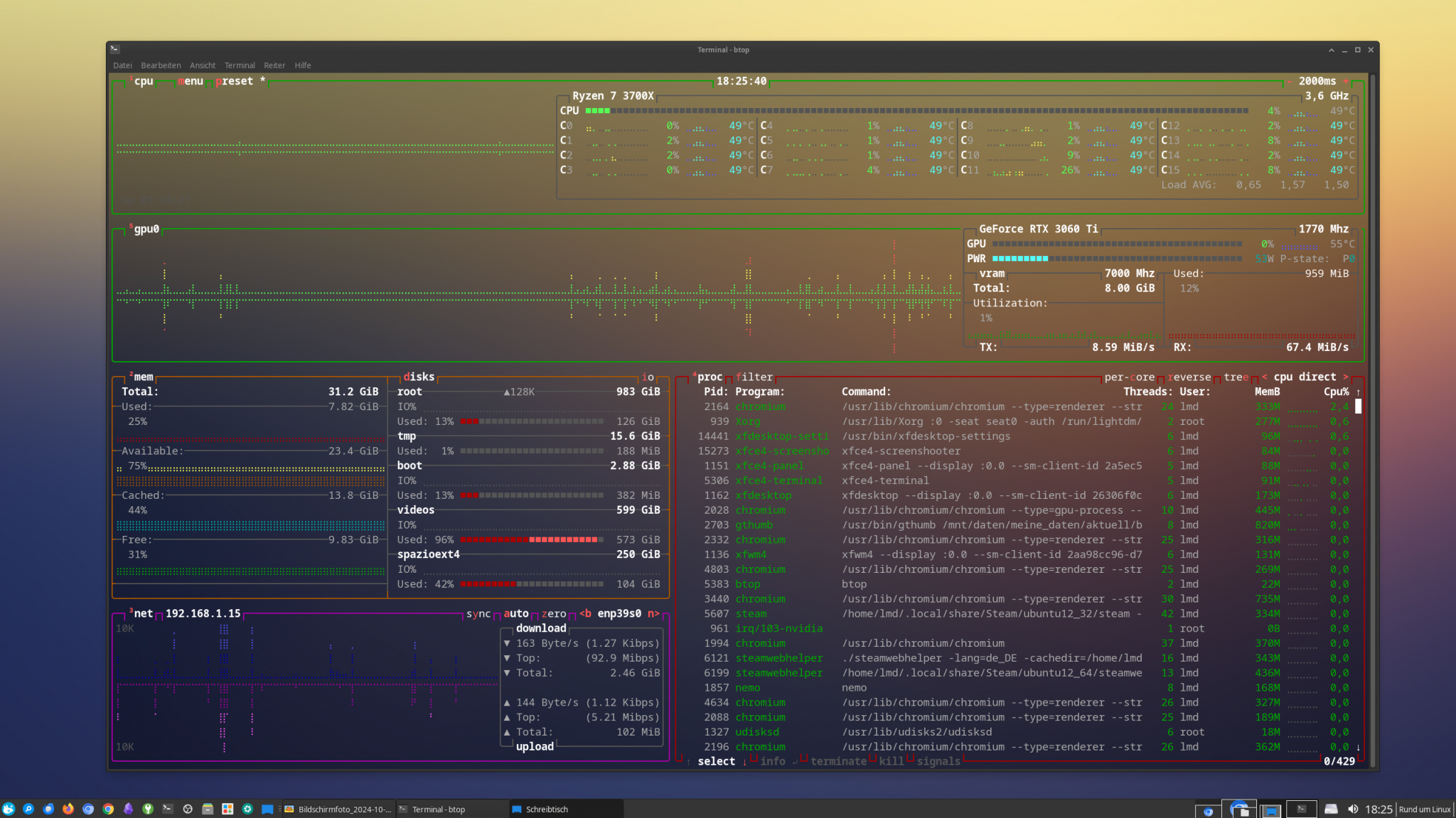
Task: Toggle 'auto' scaling in the net panel
Action: tap(517, 613)
